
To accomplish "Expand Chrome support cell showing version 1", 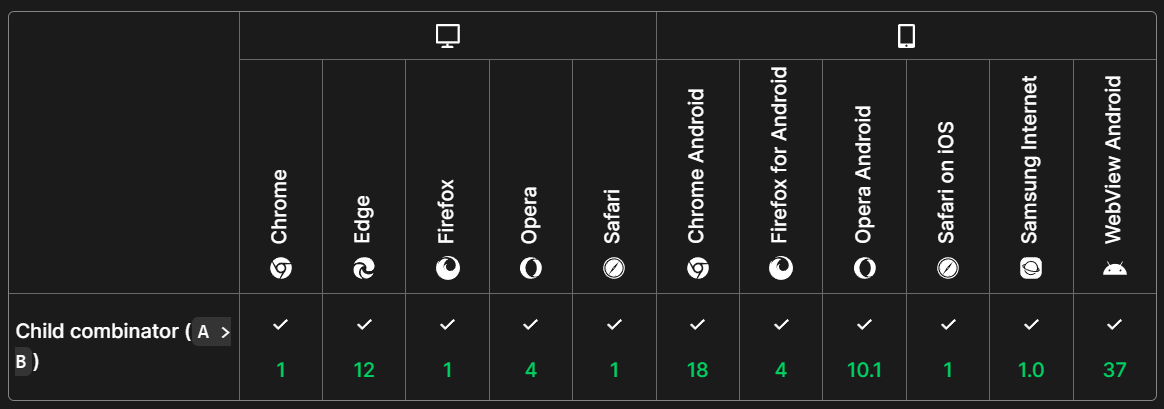I will pos(281,348).
